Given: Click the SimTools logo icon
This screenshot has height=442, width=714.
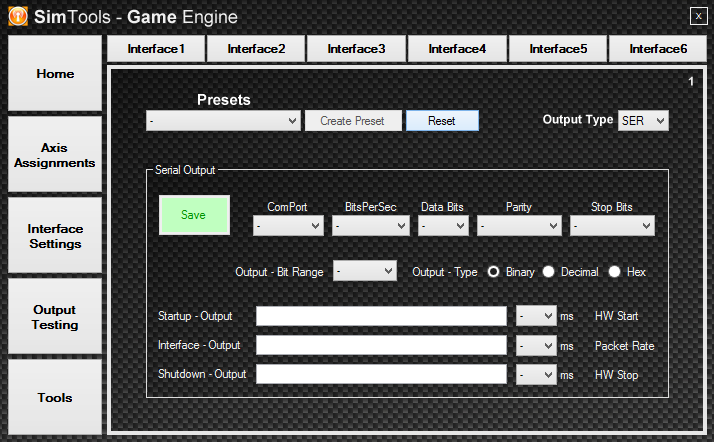Looking at the screenshot, I should point(18,16).
